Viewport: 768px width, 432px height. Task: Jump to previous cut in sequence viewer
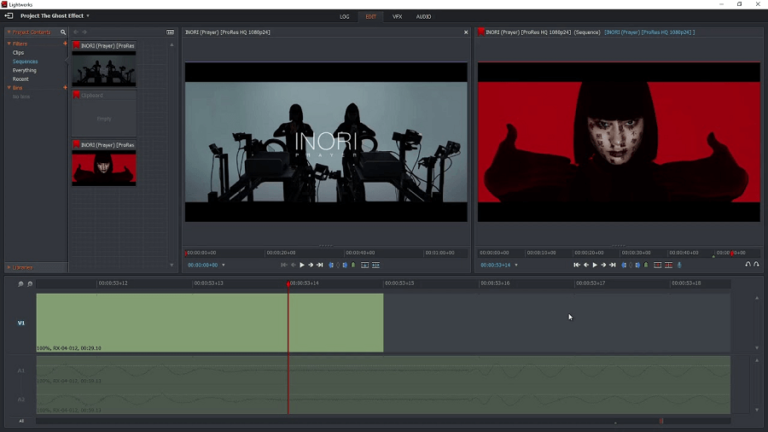(576, 265)
